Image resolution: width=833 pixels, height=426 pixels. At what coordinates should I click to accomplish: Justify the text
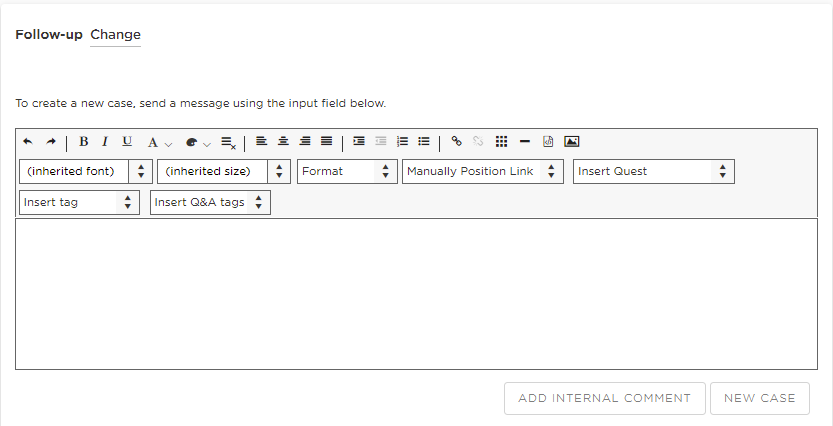327,141
